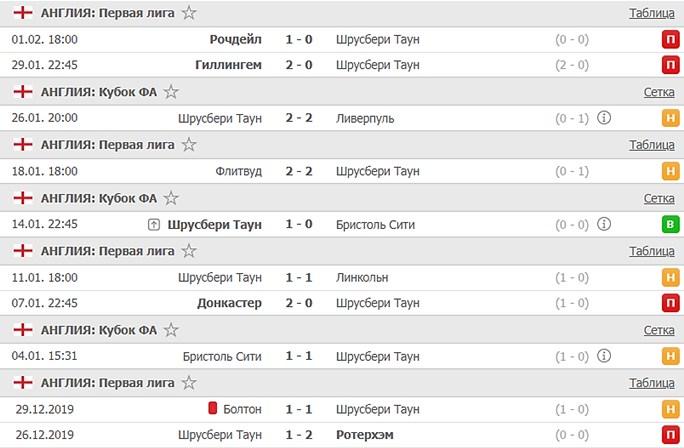Click the draw badge for Ливерпуль match

click(669, 118)
